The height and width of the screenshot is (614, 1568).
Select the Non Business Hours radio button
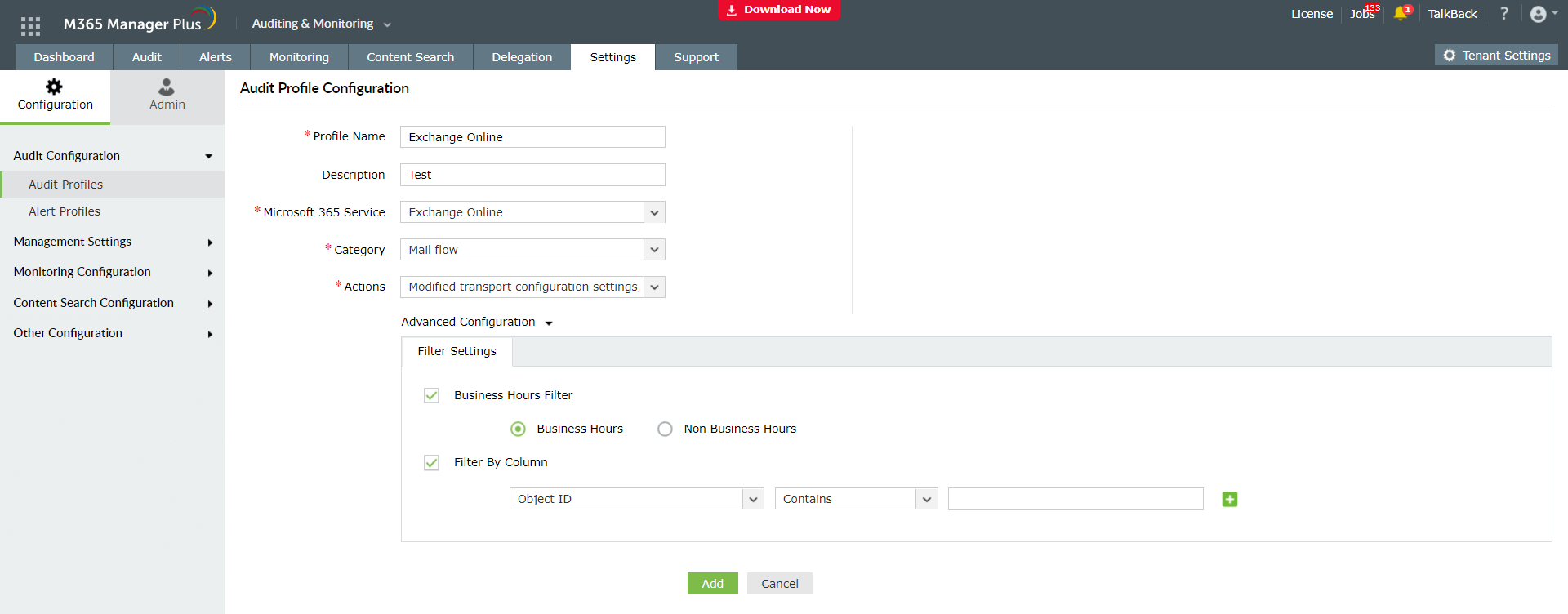click(666, 429)
